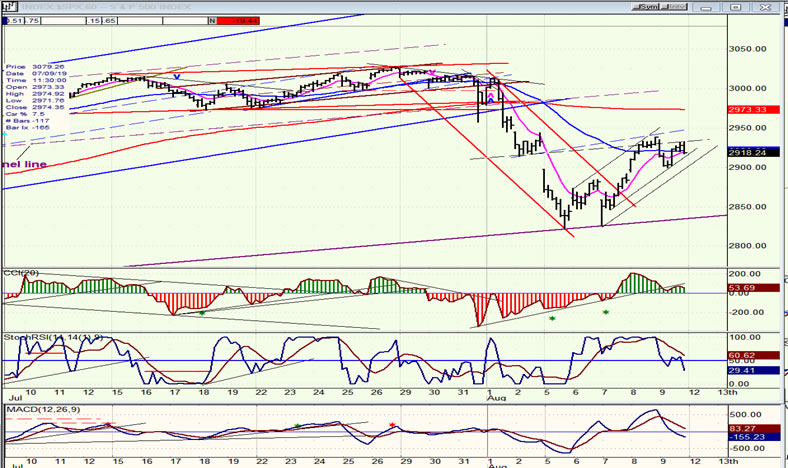Select the MACD(12,26,9) indicator title
Screen dimensions: 788x468
(x=43, y=410)
